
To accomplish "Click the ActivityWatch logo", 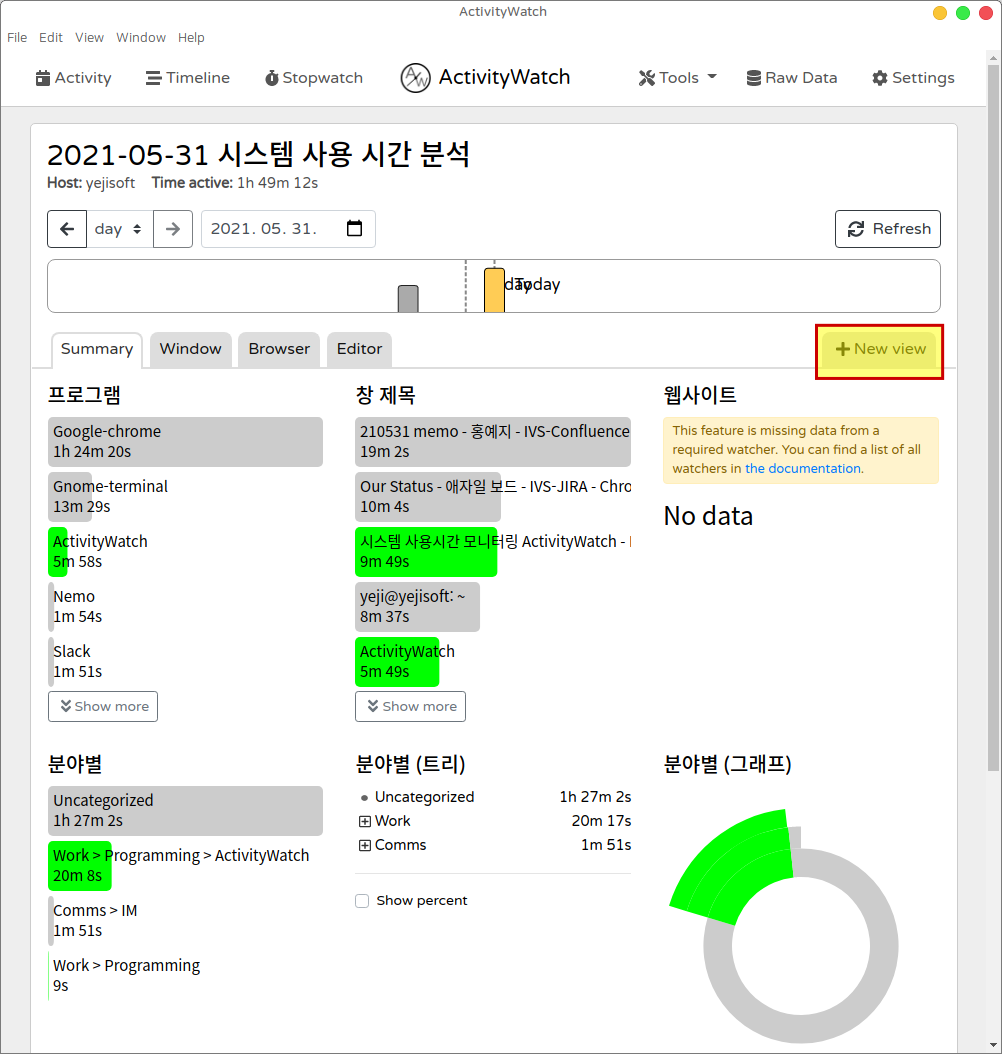I will point(415,78).
